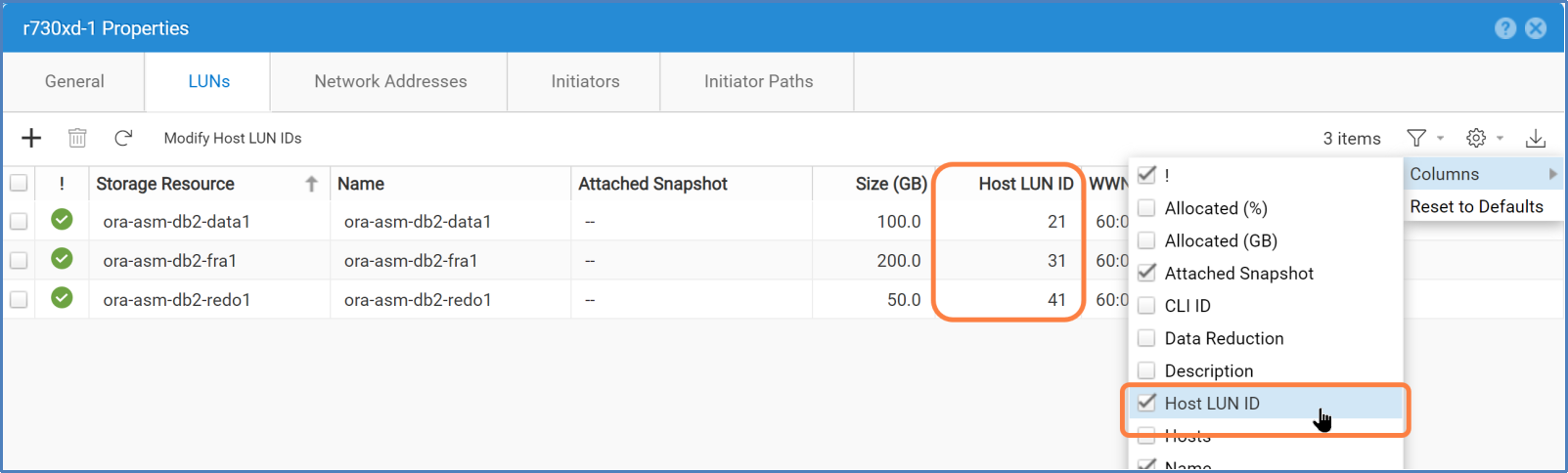The image size is (1568, 473).
Task: Uncheck the Attached Snapshot column option
Action: [1146, 273]
